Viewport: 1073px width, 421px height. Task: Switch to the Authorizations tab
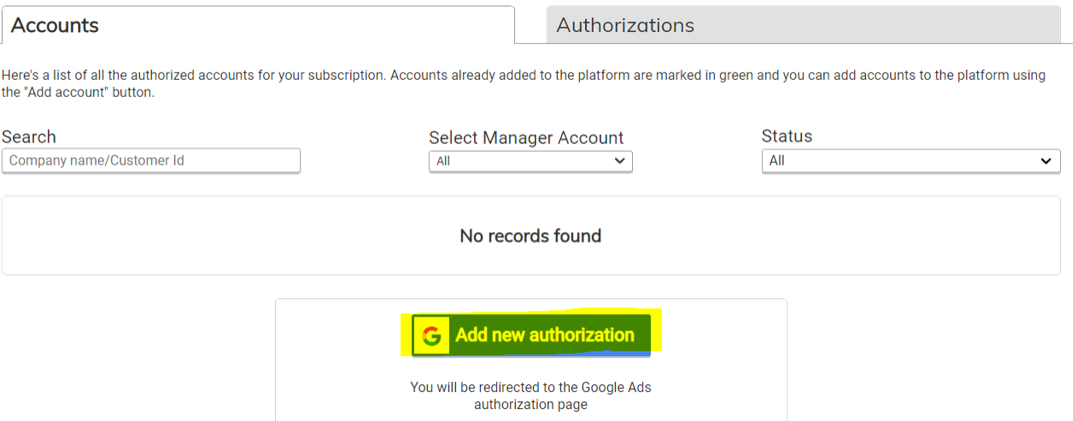pos(625,25)
